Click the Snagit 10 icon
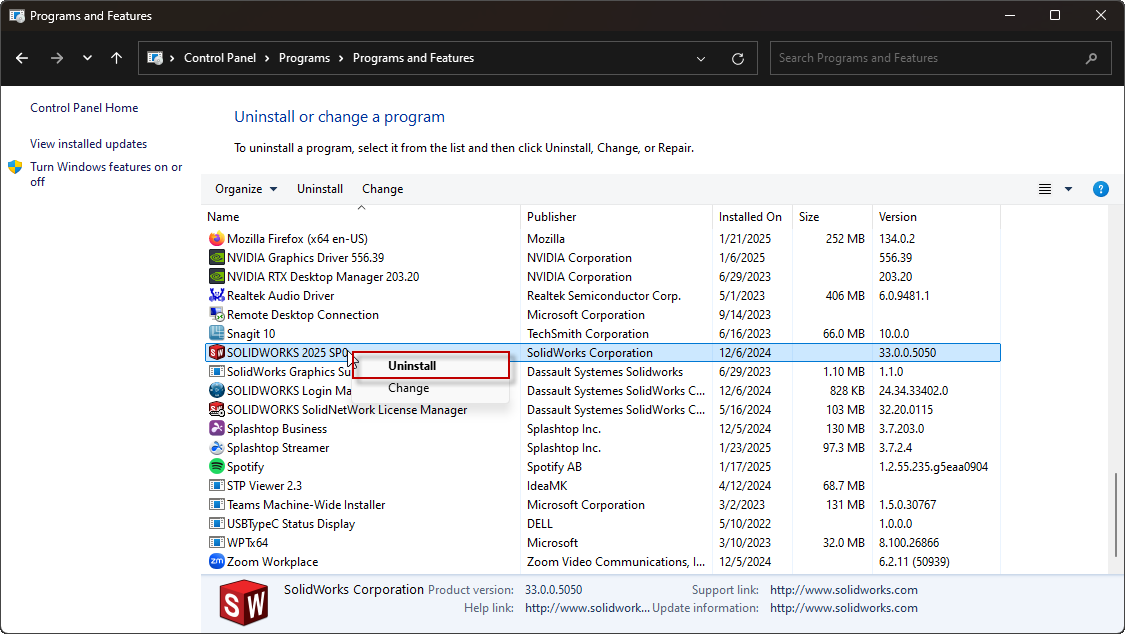 214,333
